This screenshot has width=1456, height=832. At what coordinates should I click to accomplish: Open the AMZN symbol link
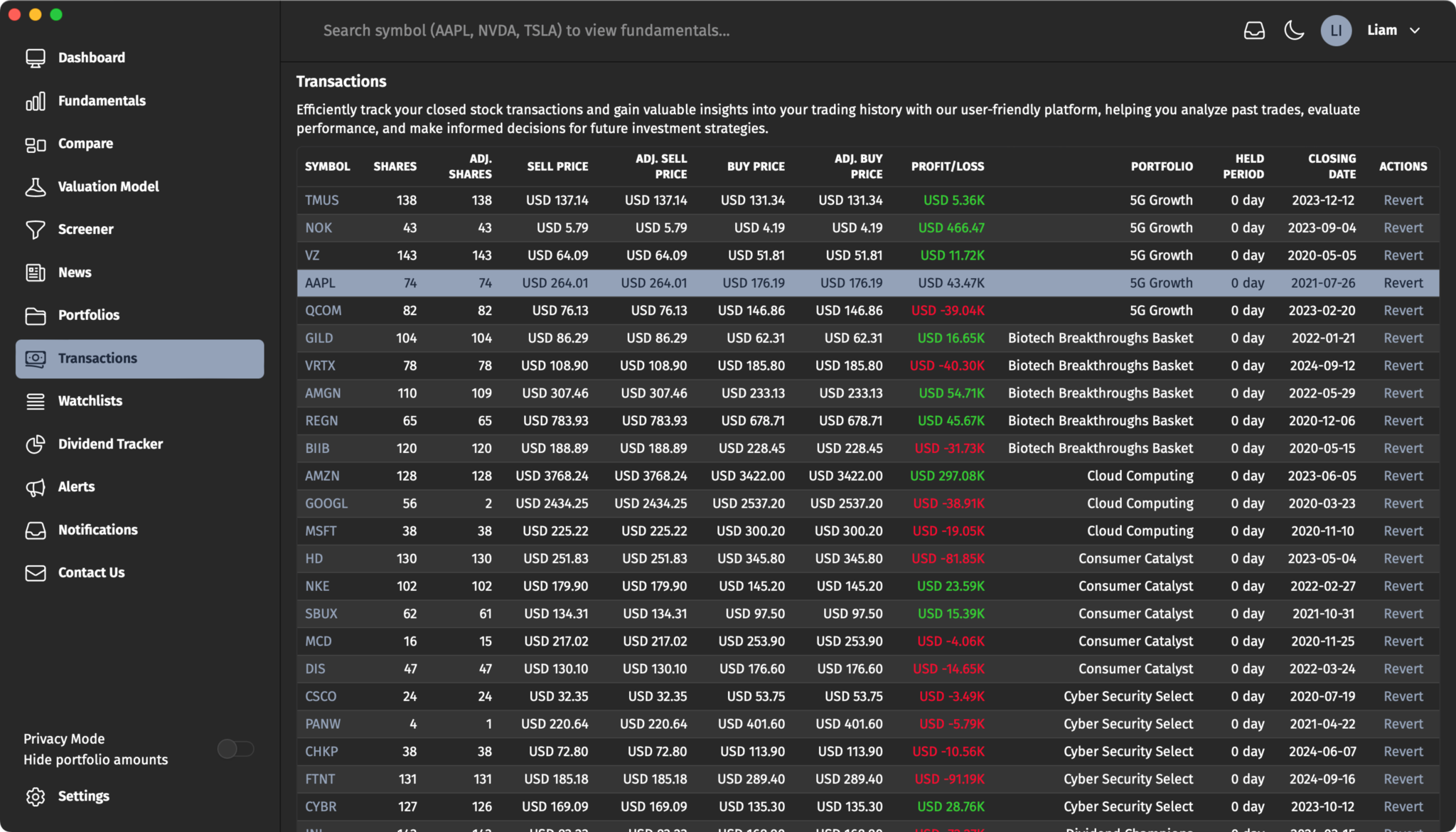click(322, 476)
